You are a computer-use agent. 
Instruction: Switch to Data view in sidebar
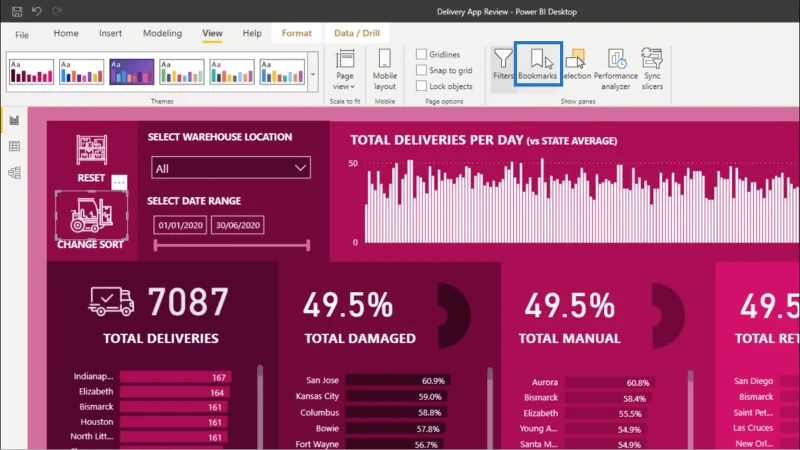14,146
